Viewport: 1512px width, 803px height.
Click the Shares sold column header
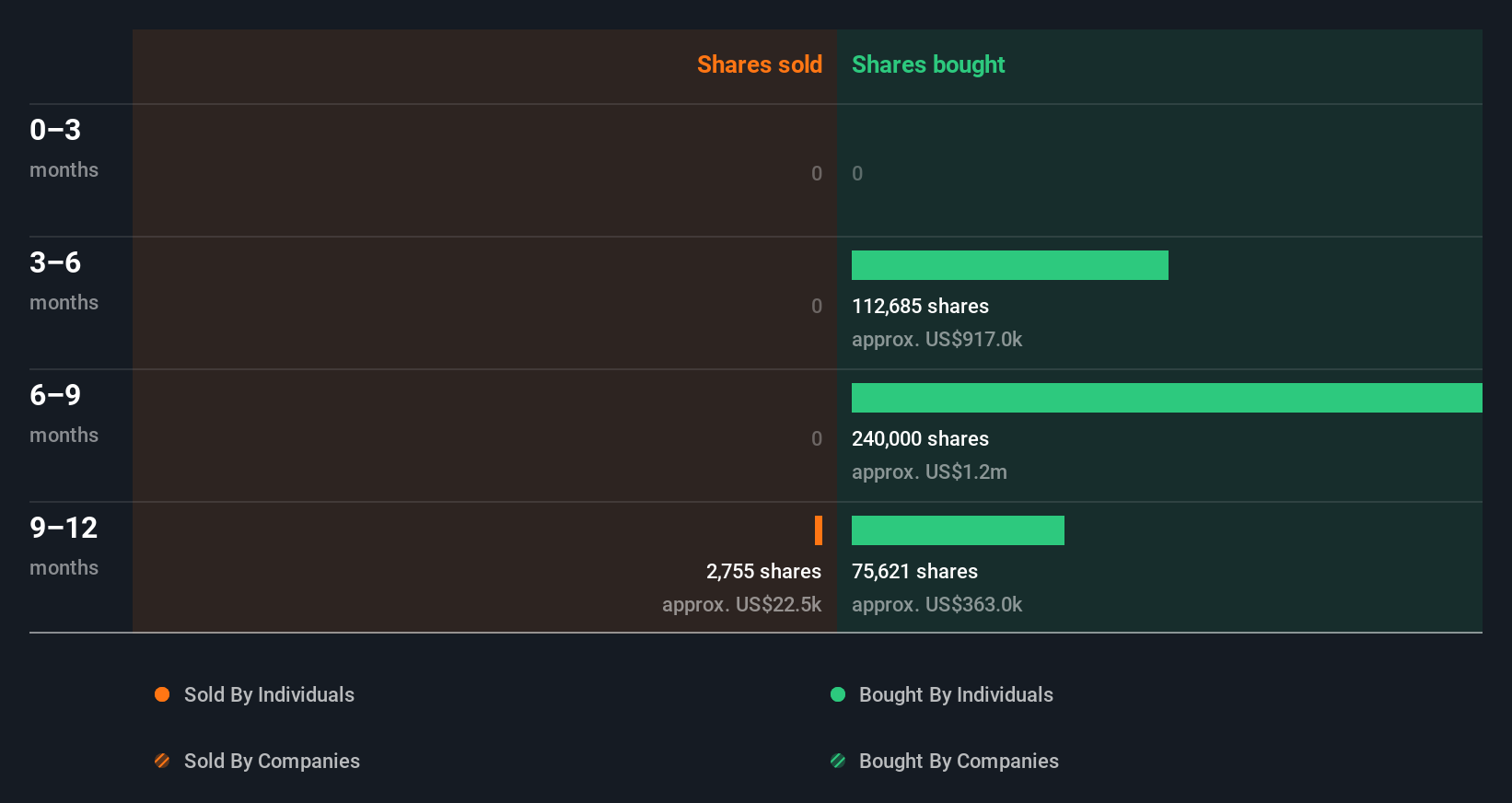760,64
